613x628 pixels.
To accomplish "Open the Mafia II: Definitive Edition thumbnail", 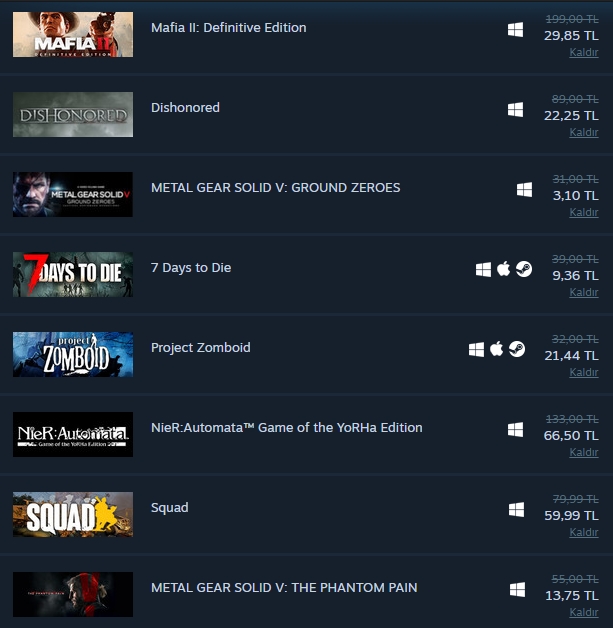I will (x=73, y=34).
